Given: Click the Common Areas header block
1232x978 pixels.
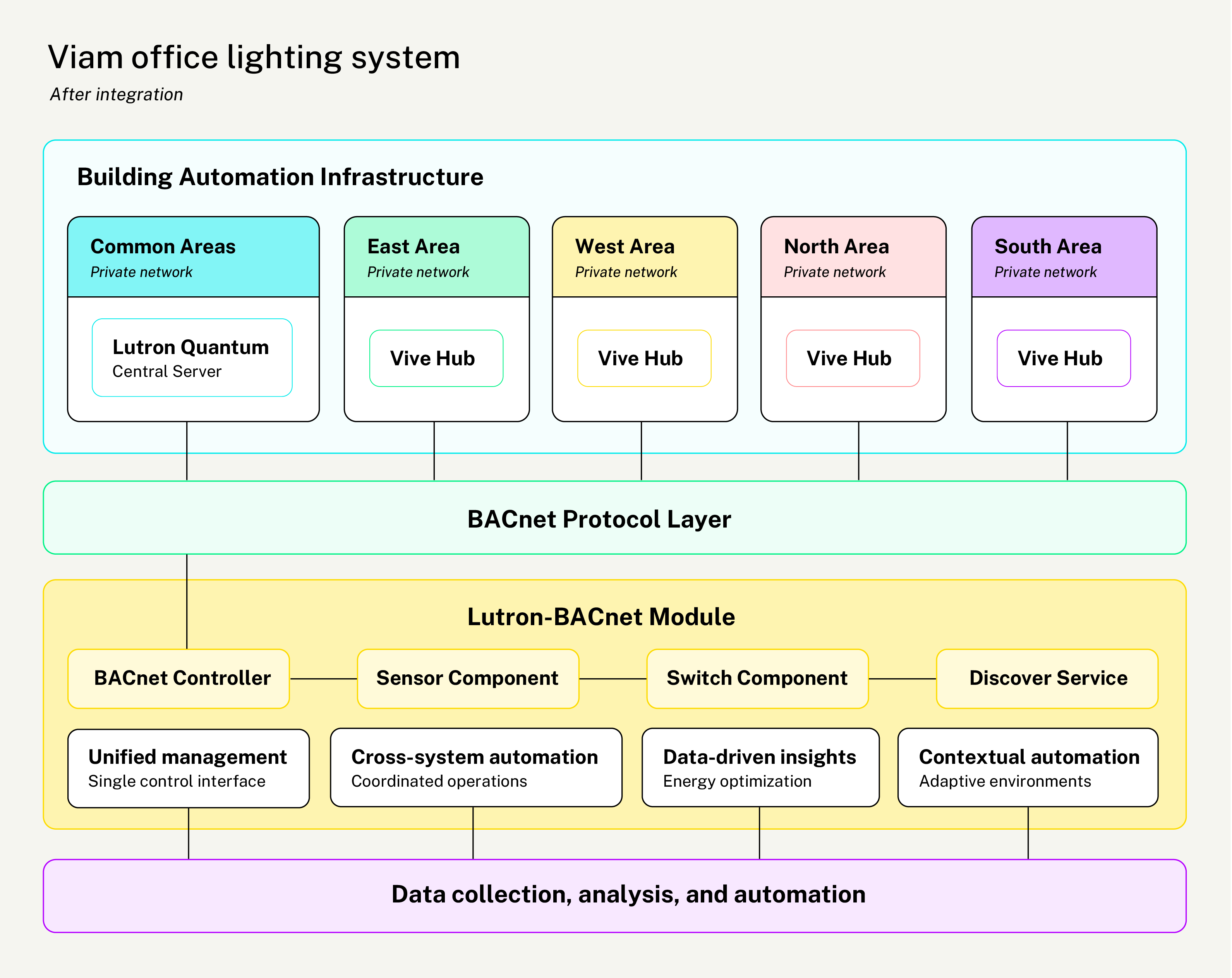Looking at the screenshot, I should click(193, 257).
